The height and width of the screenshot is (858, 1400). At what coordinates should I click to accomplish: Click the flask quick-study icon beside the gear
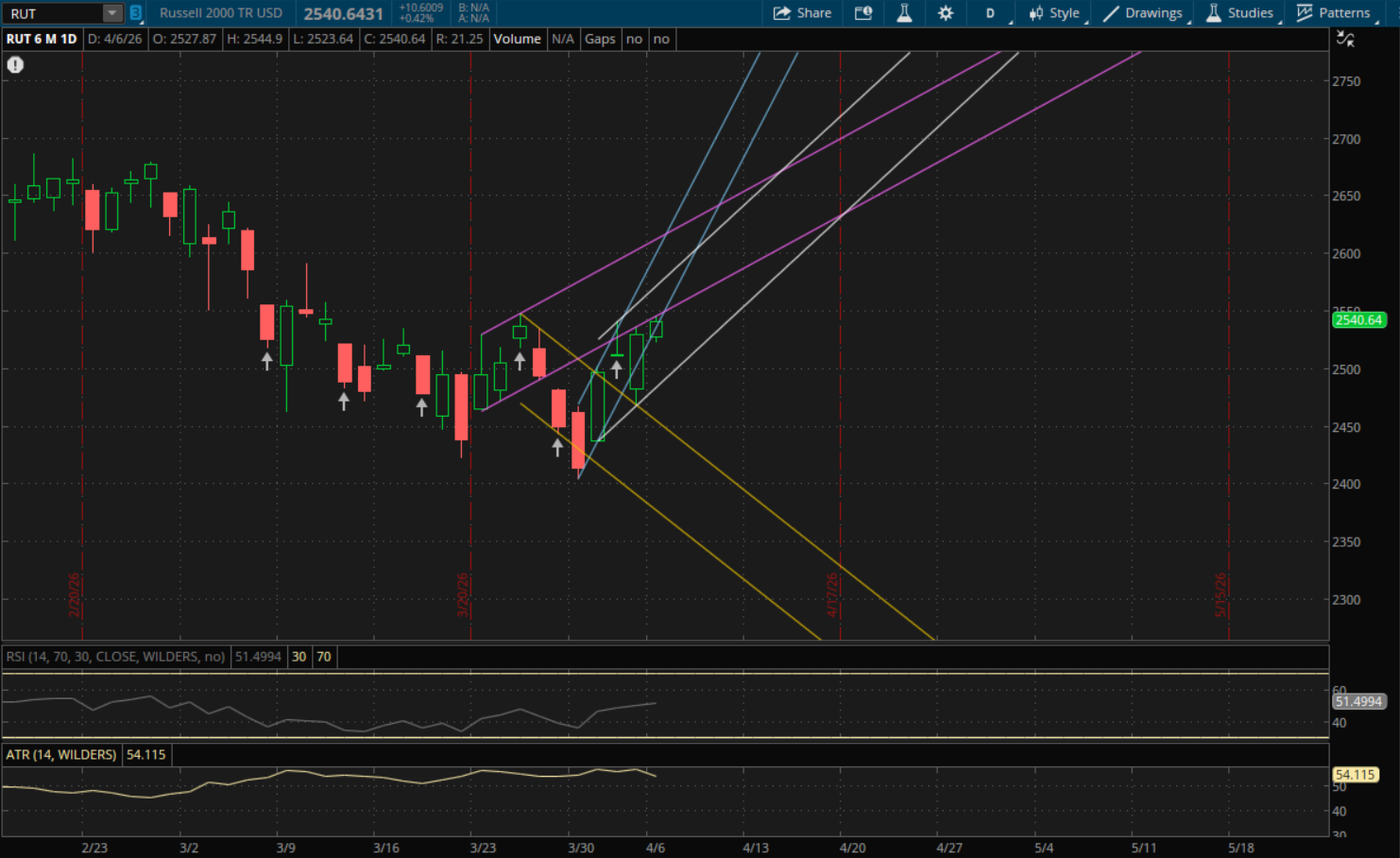coord(904,13)
